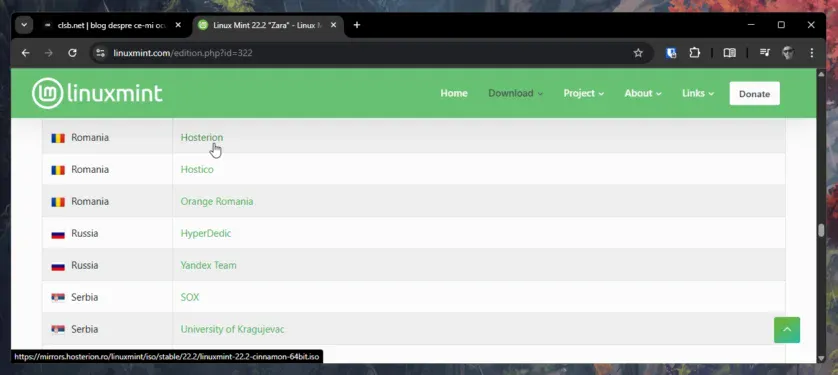This screenshot has width=838, height=375.
Task: Expand the Project menu
Action: point(584,93)
